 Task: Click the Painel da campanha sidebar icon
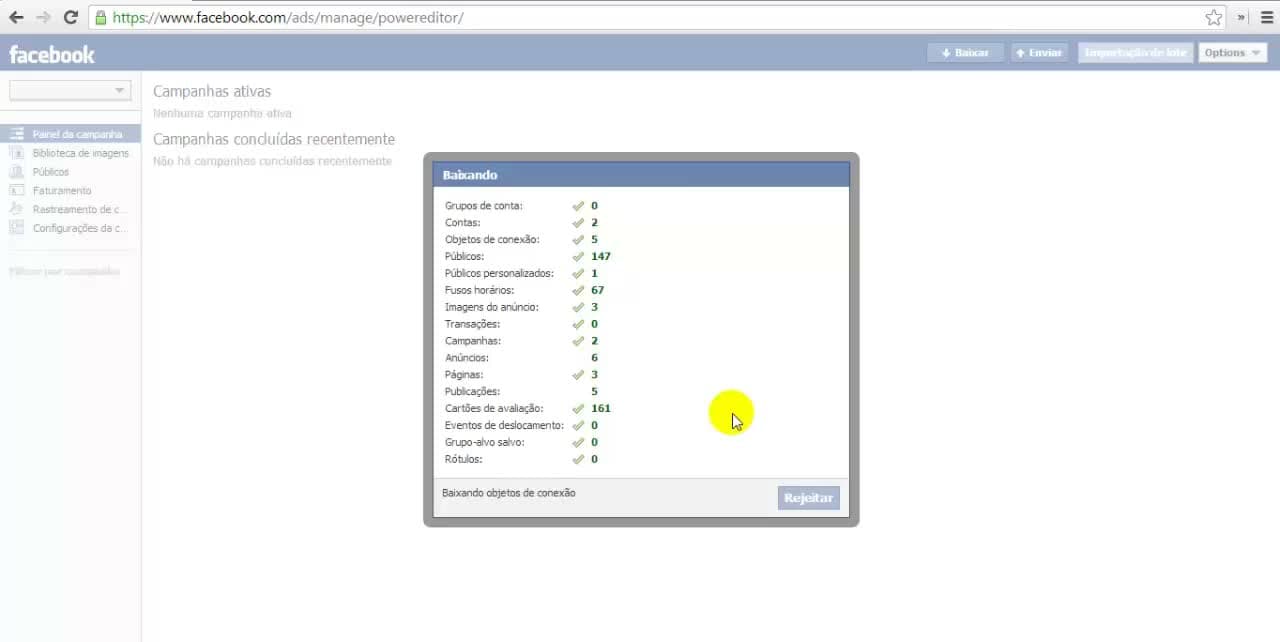[16, 134]
